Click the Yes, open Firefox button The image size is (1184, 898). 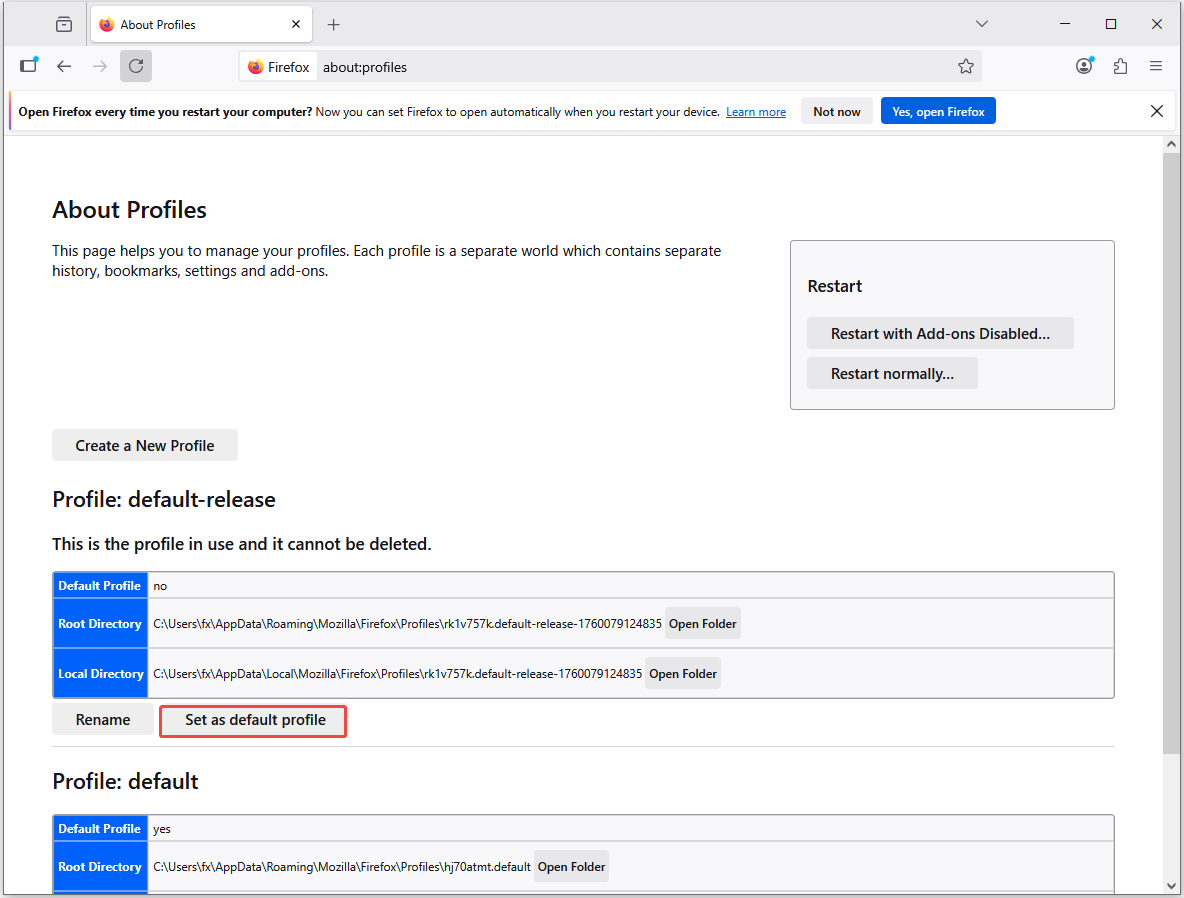tap(938, 110)
